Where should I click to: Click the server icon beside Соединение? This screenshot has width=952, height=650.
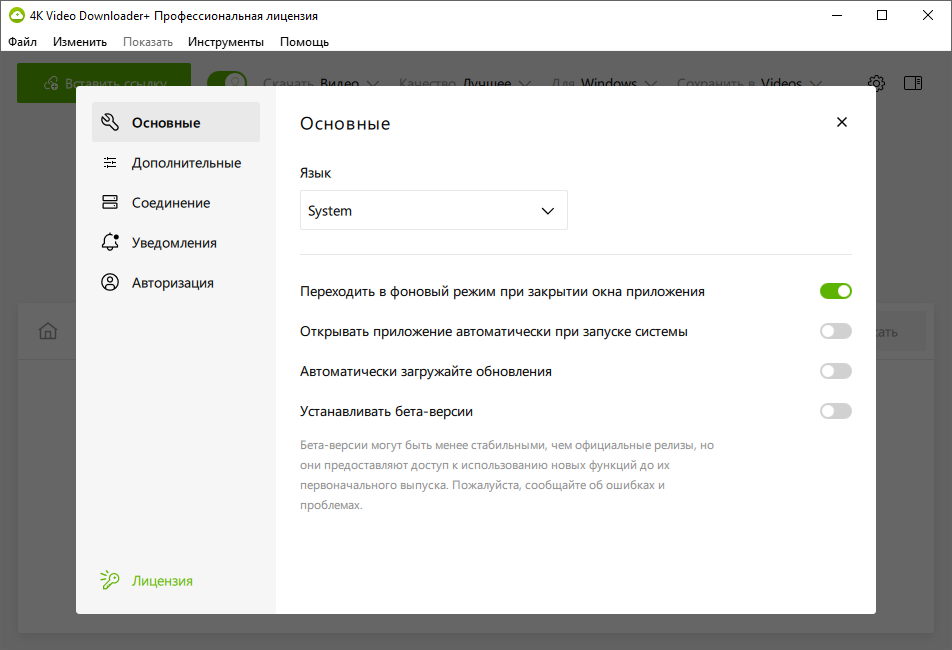click(110, 203)
